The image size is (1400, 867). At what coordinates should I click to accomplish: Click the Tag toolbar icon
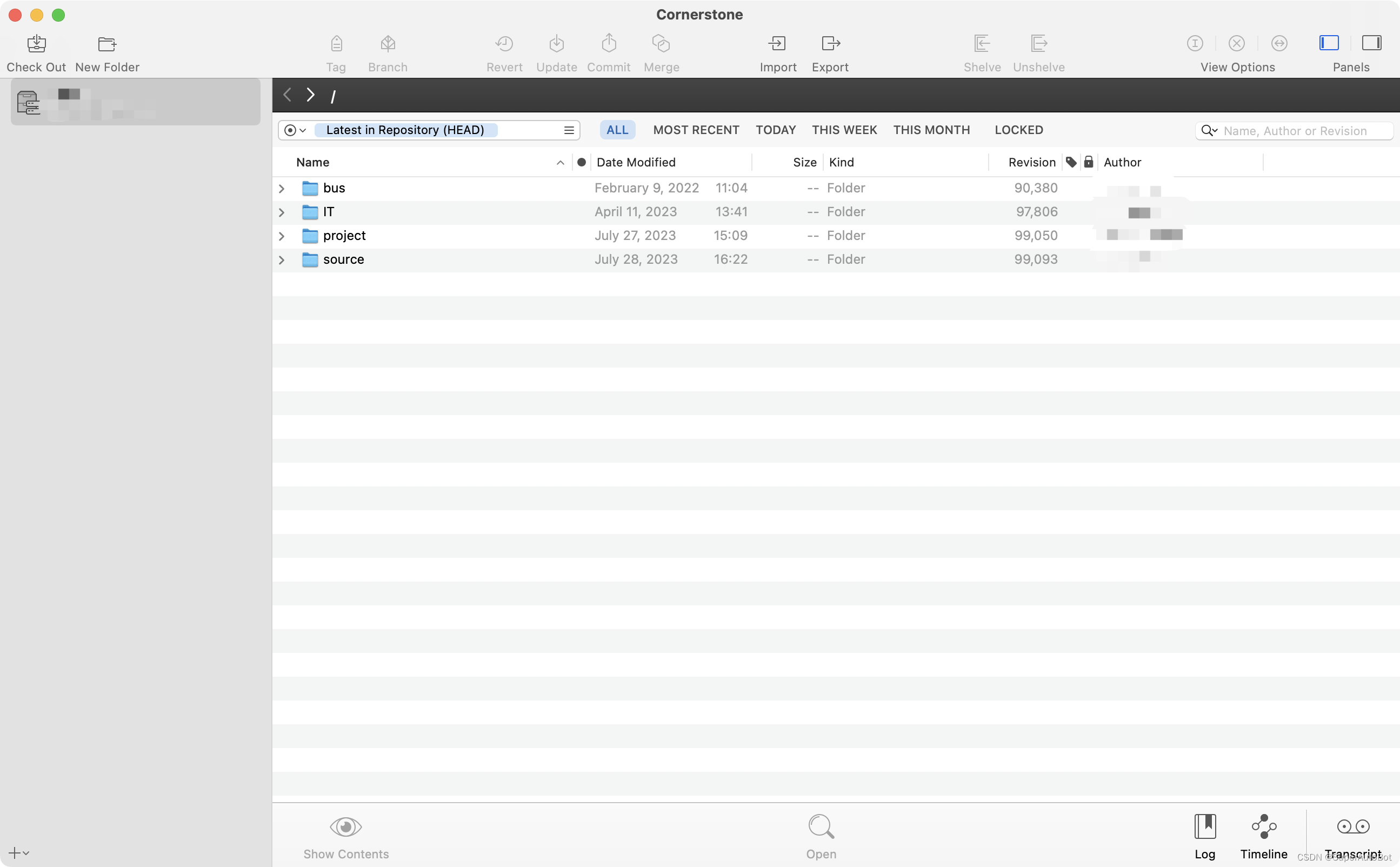[x=337, y=44]
